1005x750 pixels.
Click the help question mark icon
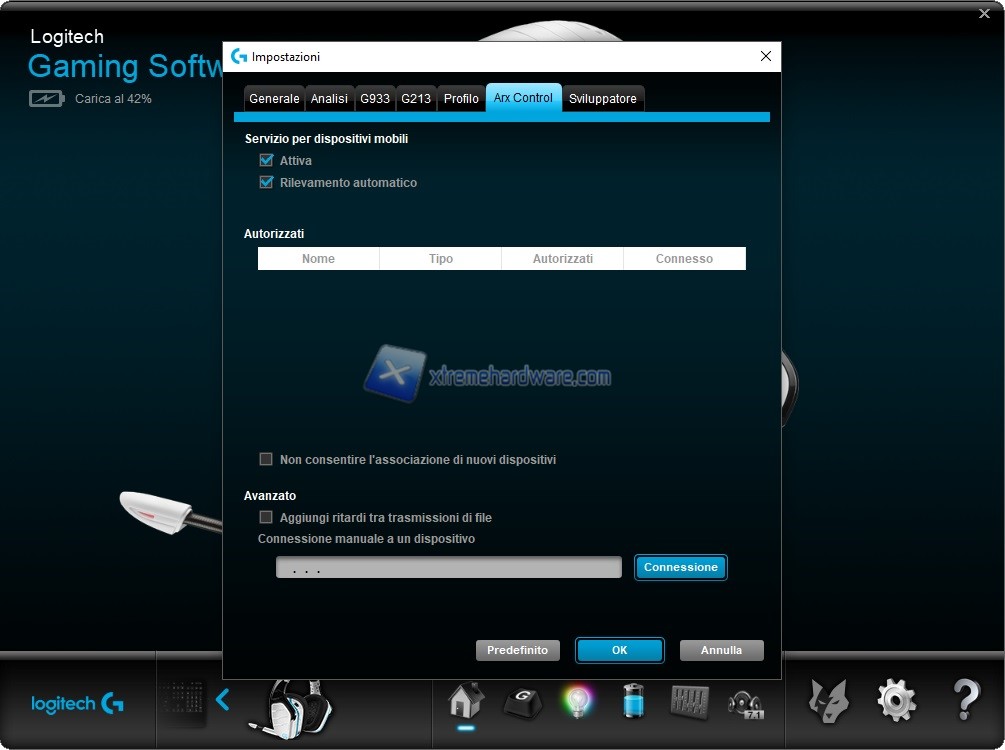point(965,701)
